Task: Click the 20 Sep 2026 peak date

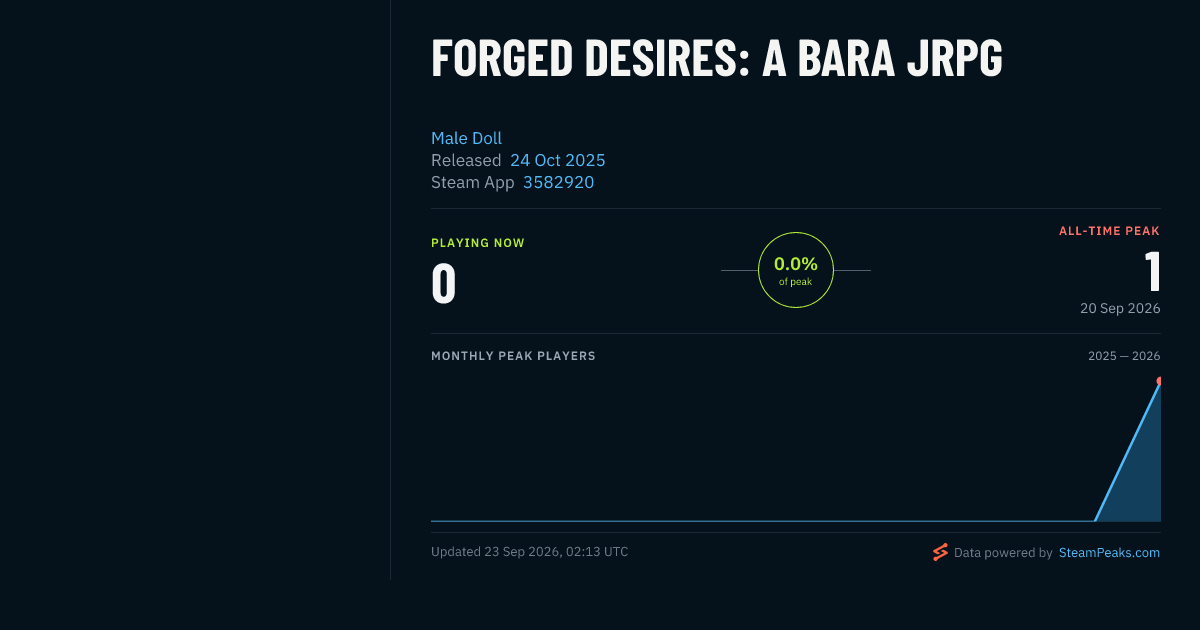Action: coord(1120,308)
